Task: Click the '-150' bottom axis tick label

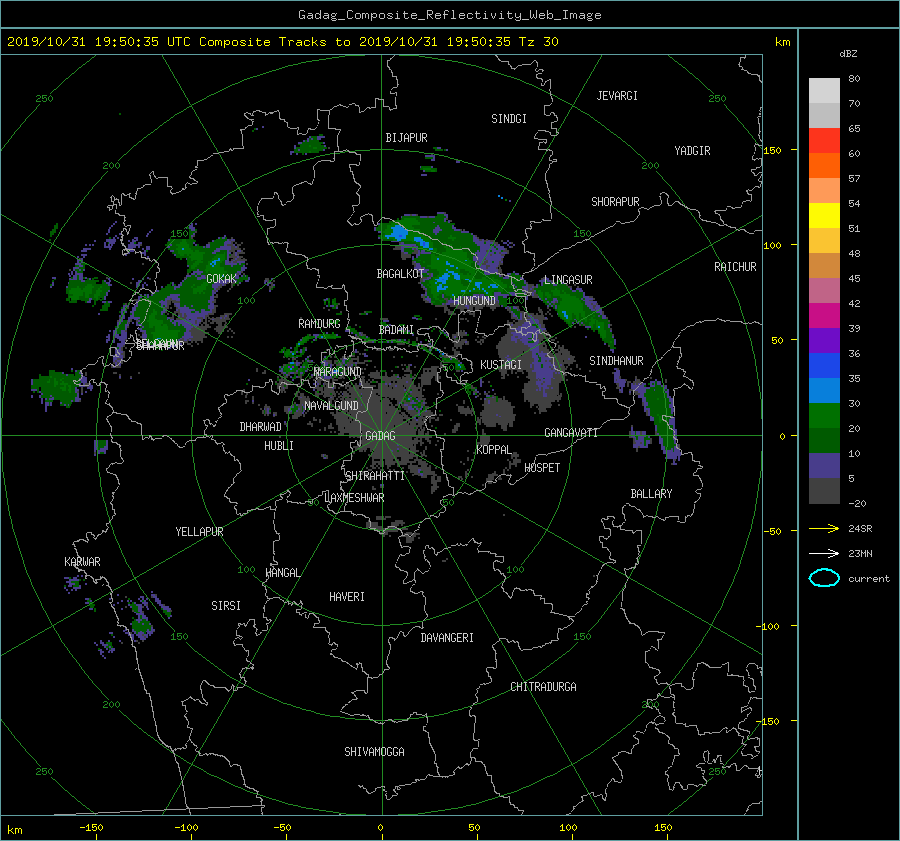Action: pos(91,828)
